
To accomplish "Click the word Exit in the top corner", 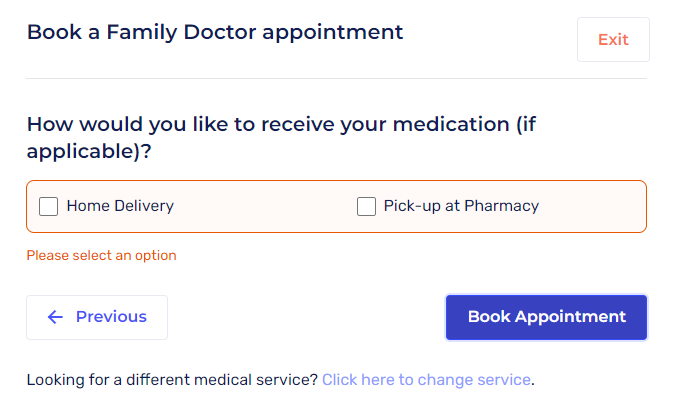I will click(x=613, y=40).
